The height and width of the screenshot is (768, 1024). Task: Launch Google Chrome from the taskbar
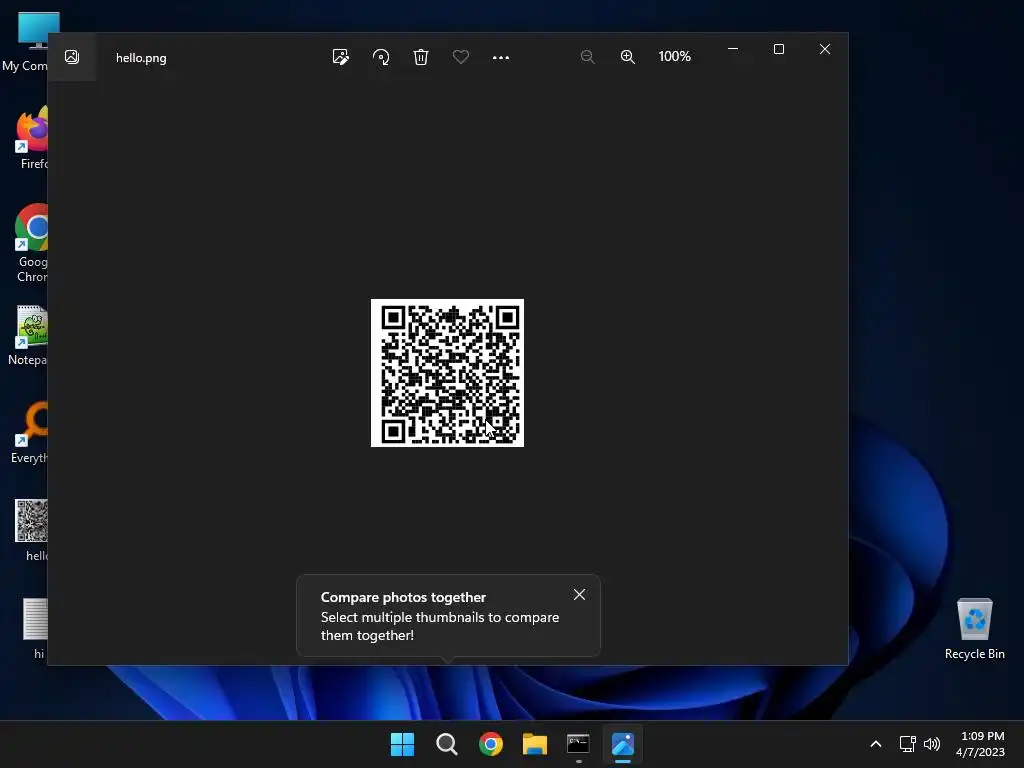(490, 744)
